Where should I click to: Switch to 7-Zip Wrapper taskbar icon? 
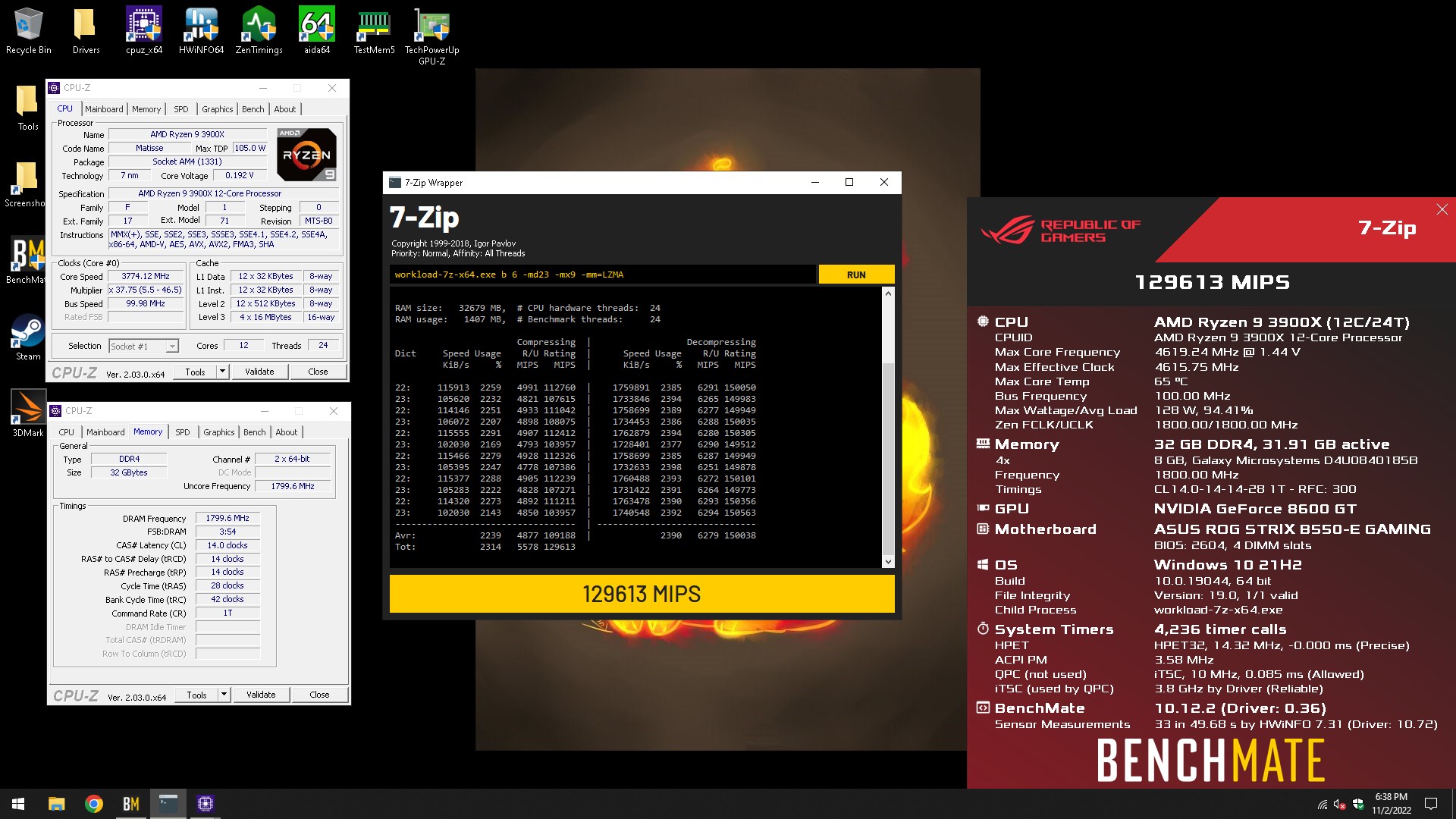coord(168,804)
